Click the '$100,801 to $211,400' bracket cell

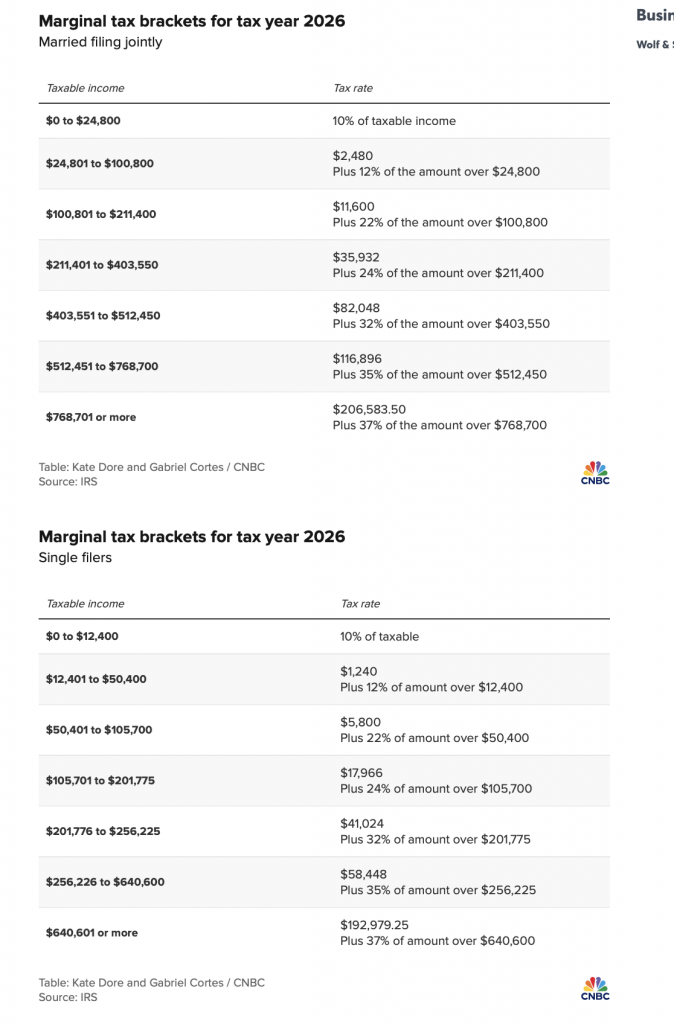coord(101,214)
